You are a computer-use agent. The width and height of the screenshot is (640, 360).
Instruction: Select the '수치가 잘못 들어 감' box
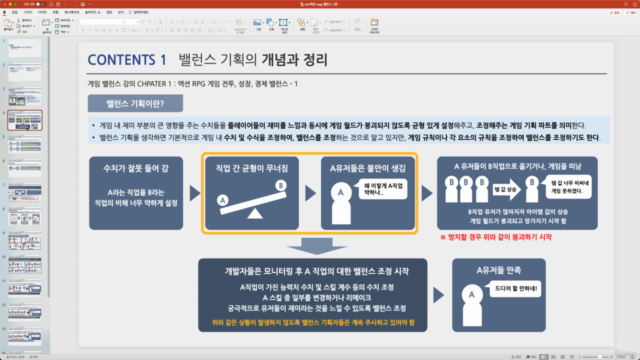coord(136,193)
